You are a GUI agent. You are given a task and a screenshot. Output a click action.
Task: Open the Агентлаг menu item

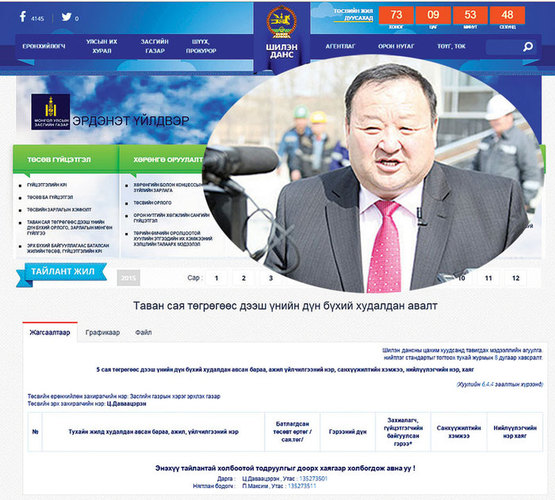[x=340, y=46]
